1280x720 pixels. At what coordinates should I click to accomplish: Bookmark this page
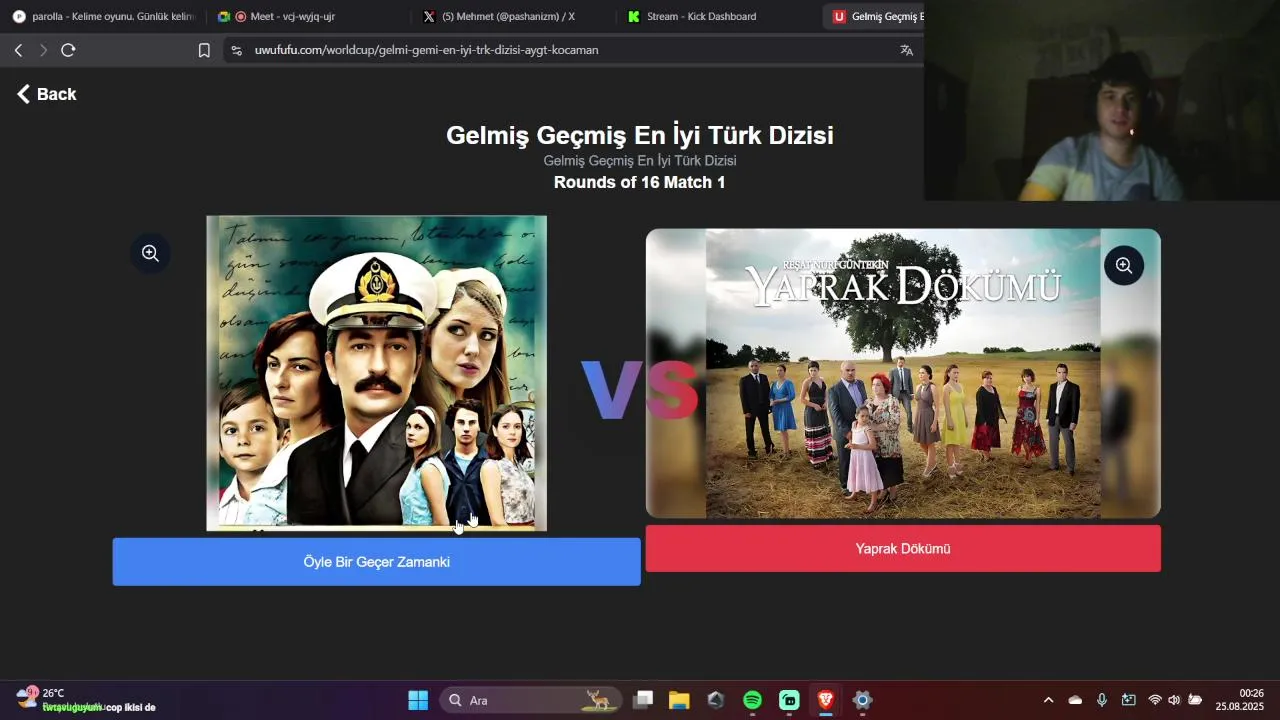click(204, 50)
